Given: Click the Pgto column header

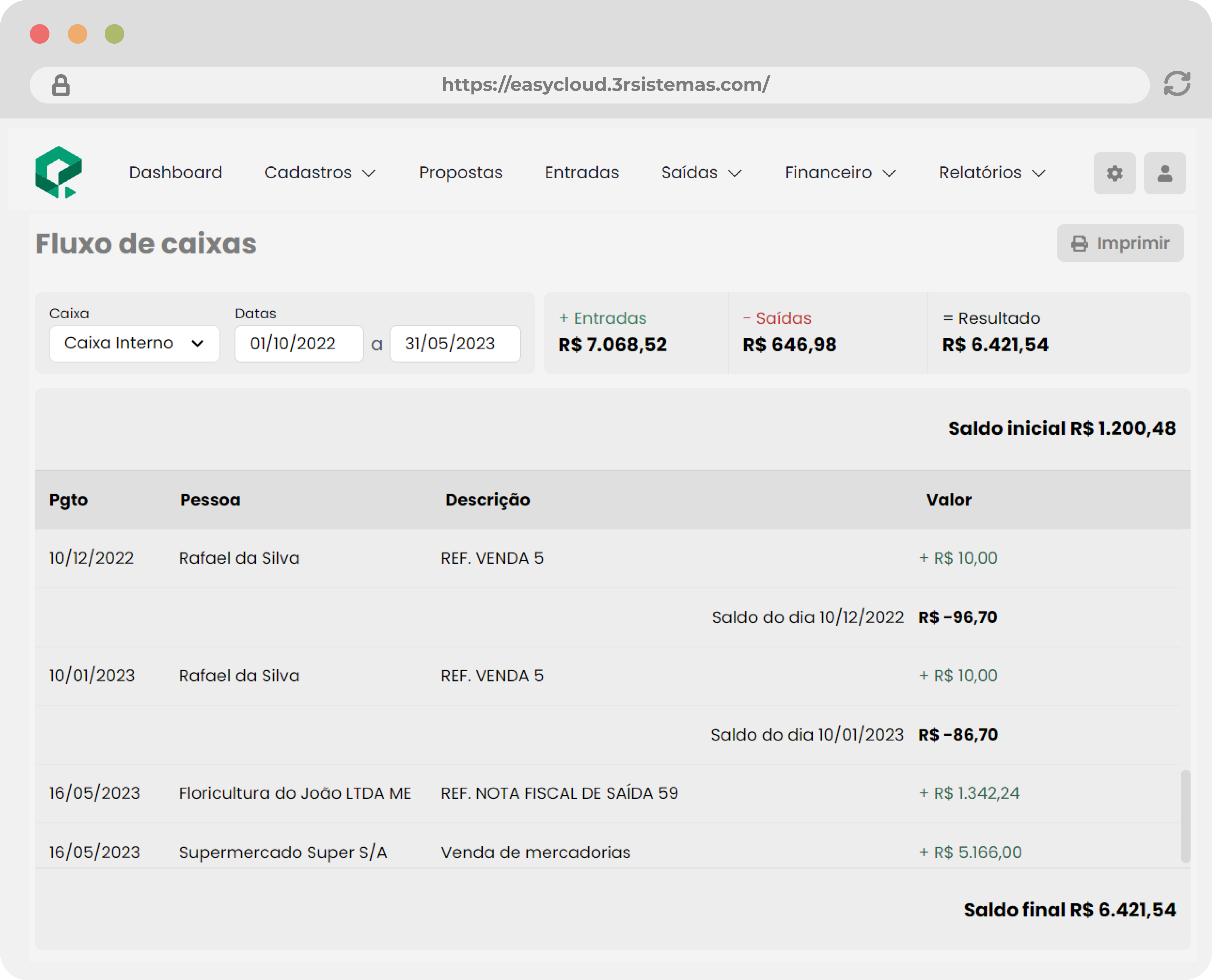Looking at the screenshot, I should point(68,499).
